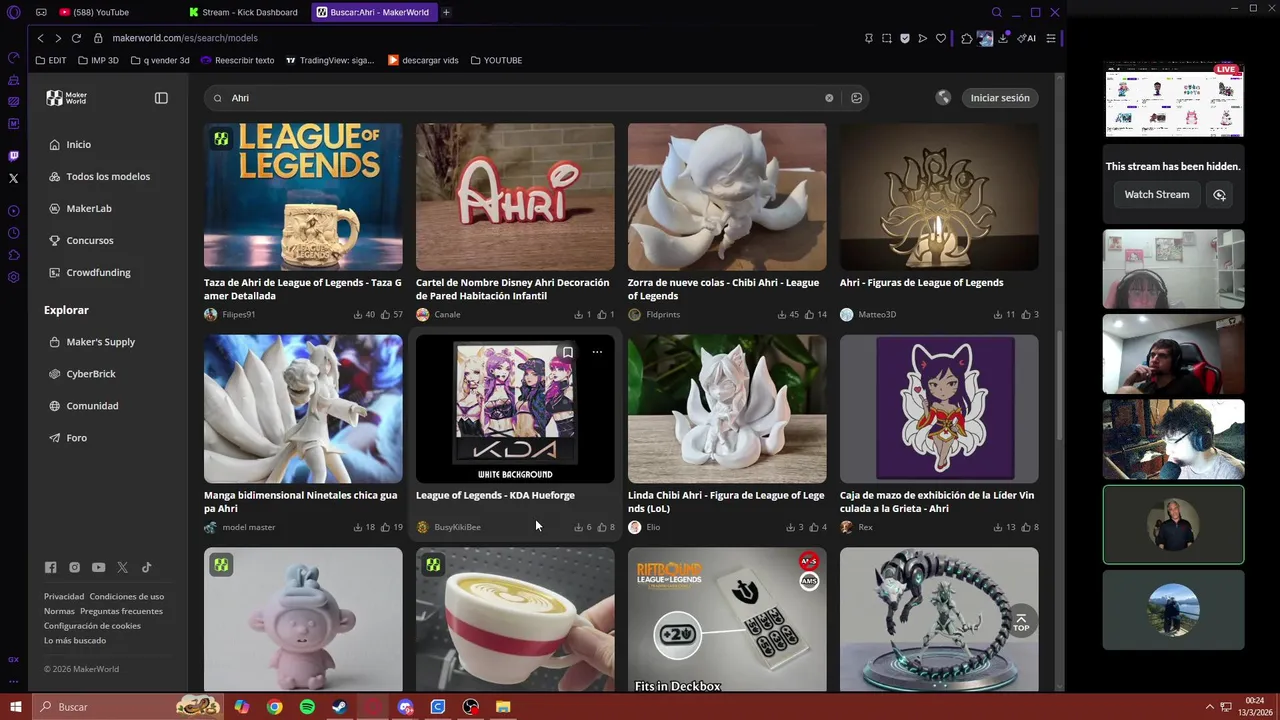Image resolution: width=1280 pixels, height=720 pixels.
Task: Open Ahri - Figuras de League of Legends title
Action: 921,283
